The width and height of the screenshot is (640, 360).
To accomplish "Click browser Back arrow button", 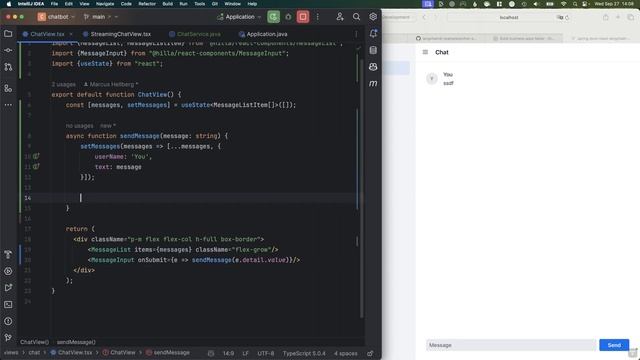I will (x=424, y=18).
